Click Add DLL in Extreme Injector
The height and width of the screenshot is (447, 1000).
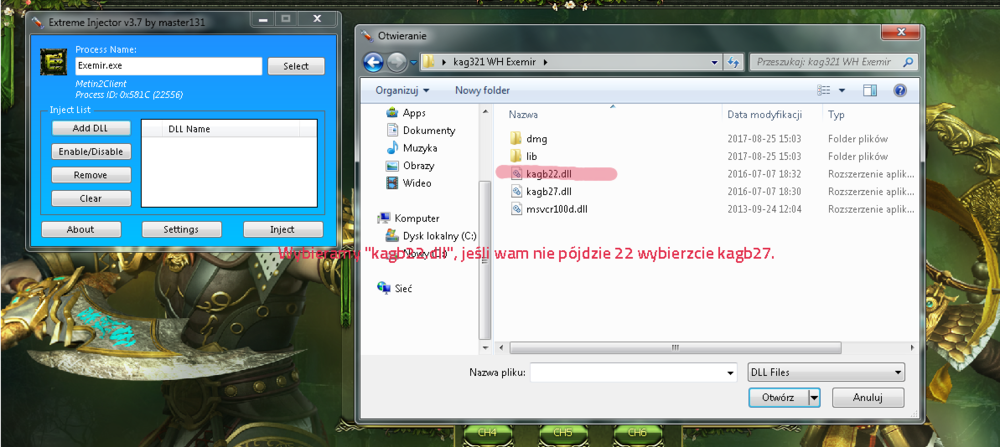pyautogui.click(x=91, y=128)
